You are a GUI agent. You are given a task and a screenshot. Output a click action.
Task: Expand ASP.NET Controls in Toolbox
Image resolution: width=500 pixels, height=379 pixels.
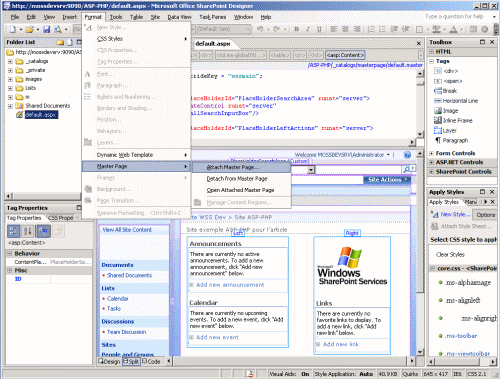431,162
